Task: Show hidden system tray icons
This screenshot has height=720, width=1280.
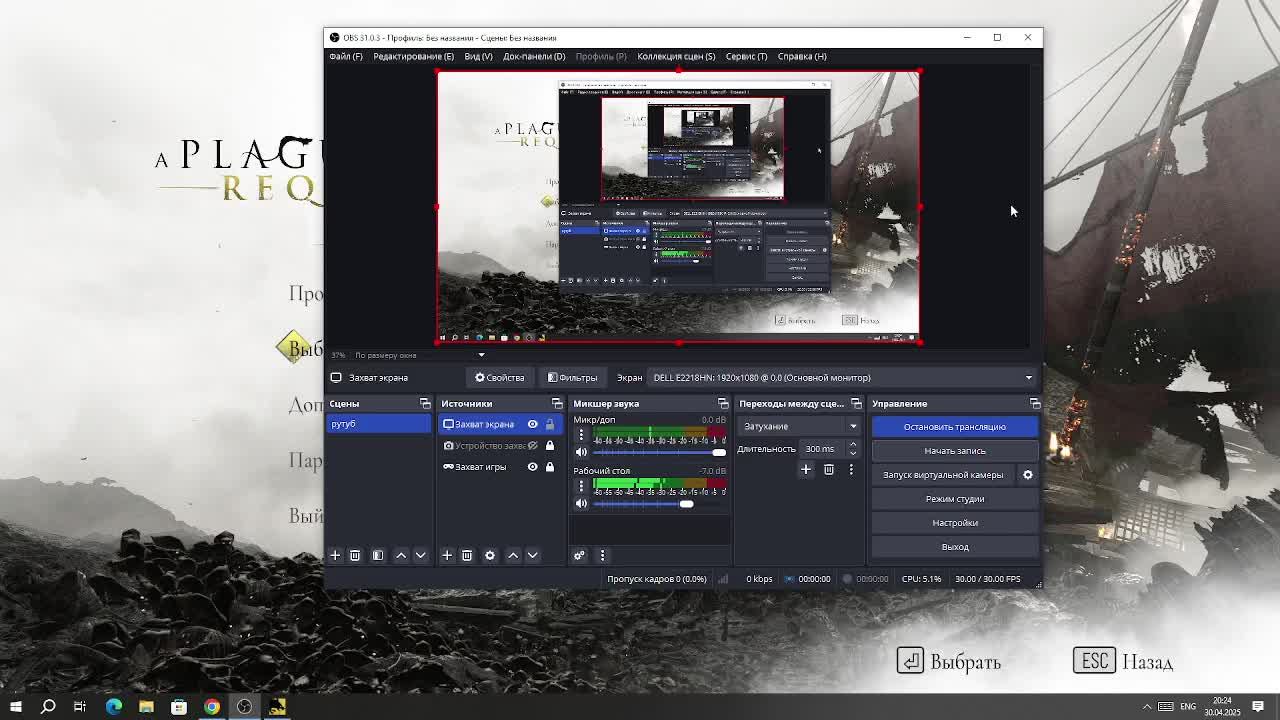Action: pyautogui.click(x=1147, y=707)
